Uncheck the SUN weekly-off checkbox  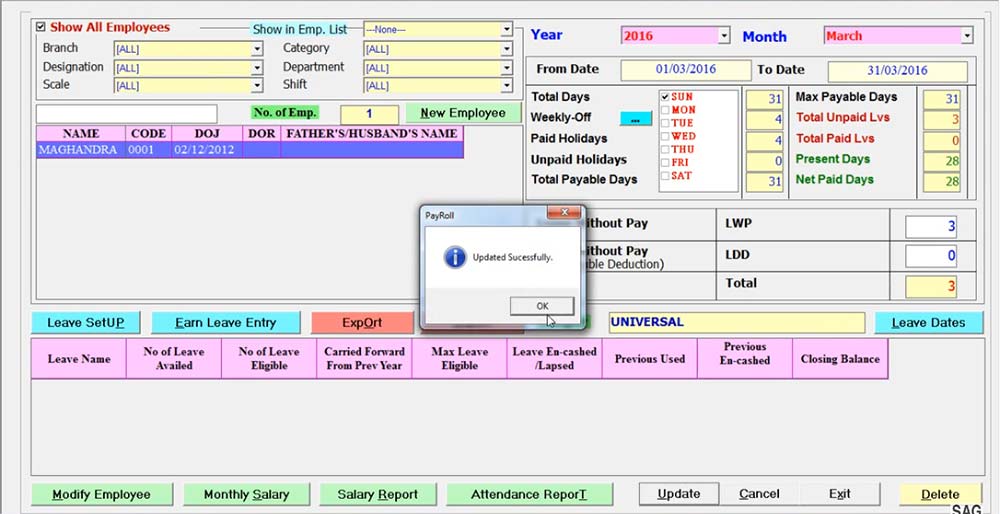[665, 97]
